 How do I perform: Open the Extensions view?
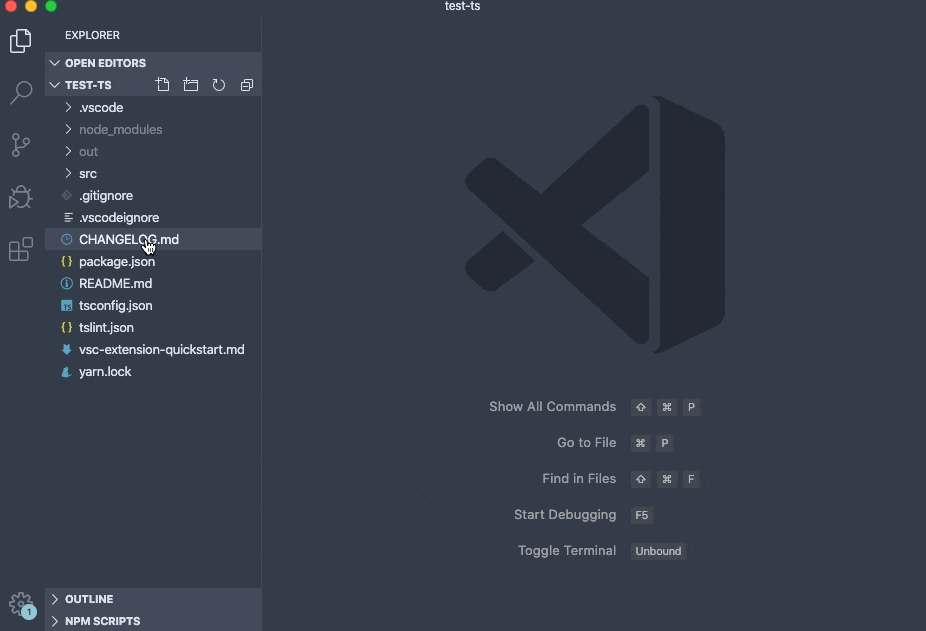point(20,249)
